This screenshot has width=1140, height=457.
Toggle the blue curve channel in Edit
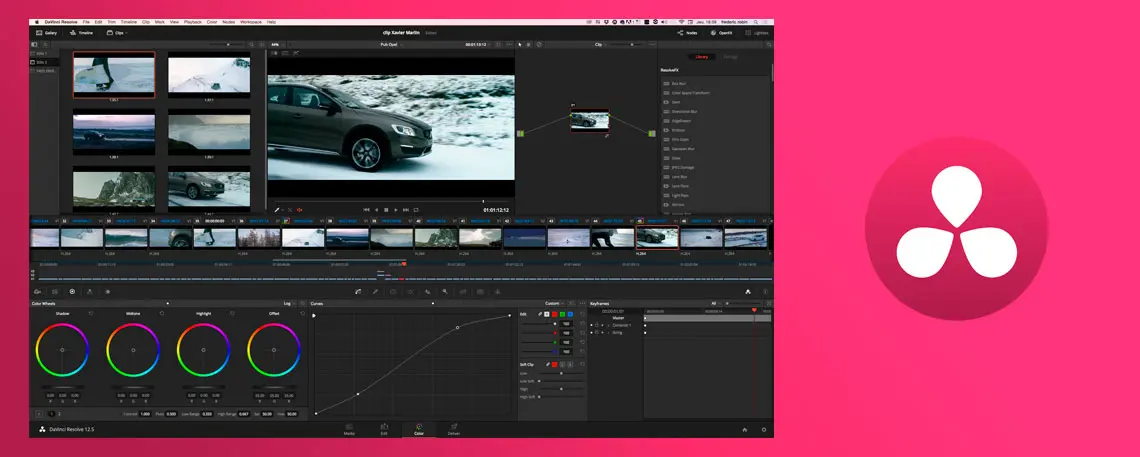click(x=571, y=314)
